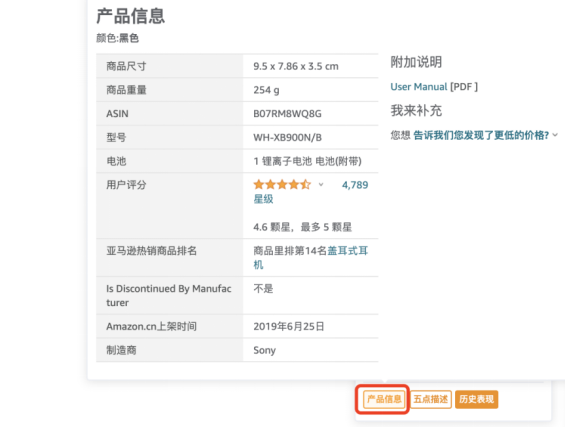Expand the lower price chevron arrow
The image size is (565, 428).
click(x=555, y=135)
